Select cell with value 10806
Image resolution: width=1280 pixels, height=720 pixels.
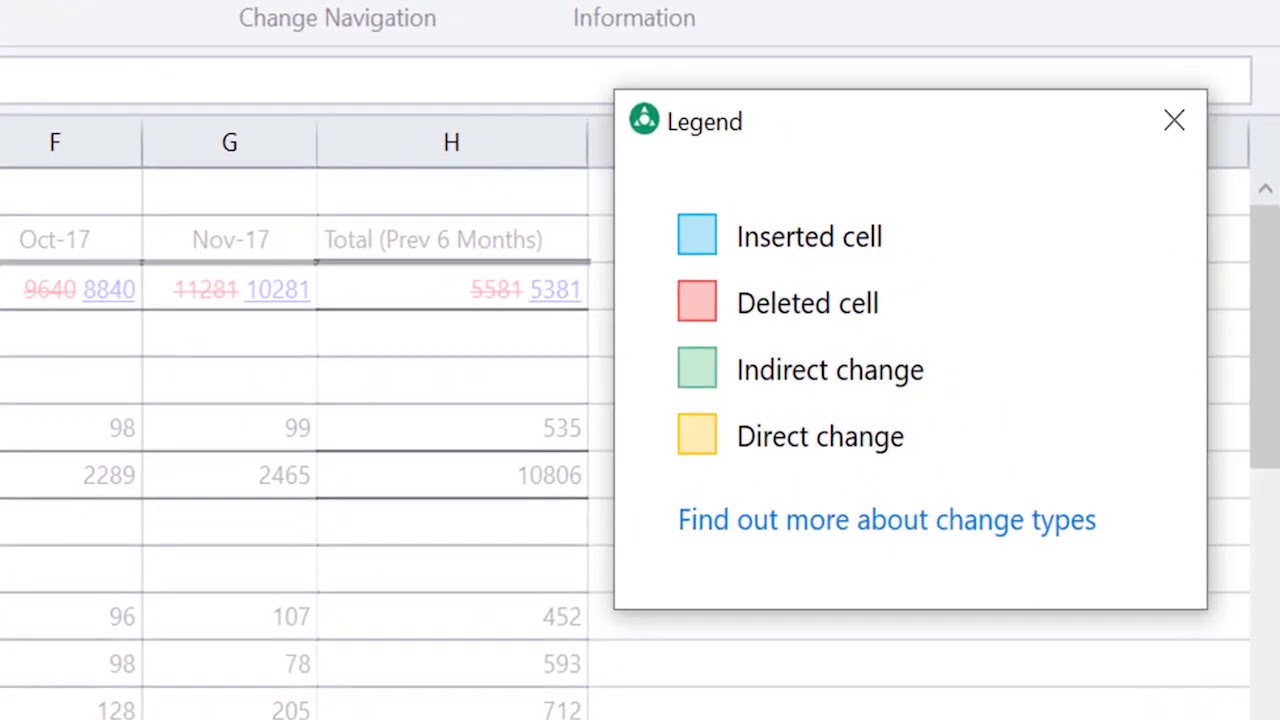452,475
